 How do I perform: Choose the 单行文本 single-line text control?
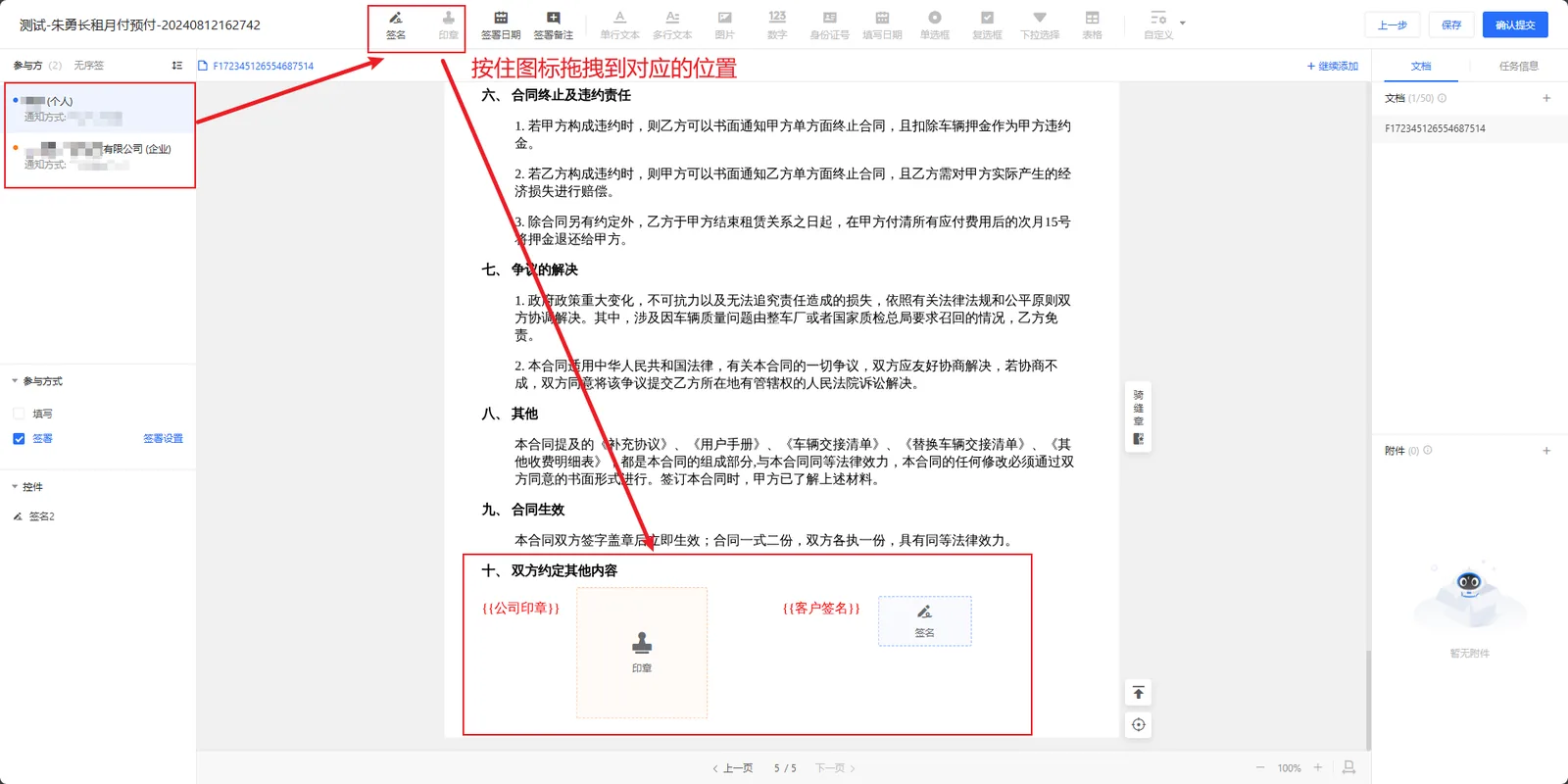[x=619, y=25]
